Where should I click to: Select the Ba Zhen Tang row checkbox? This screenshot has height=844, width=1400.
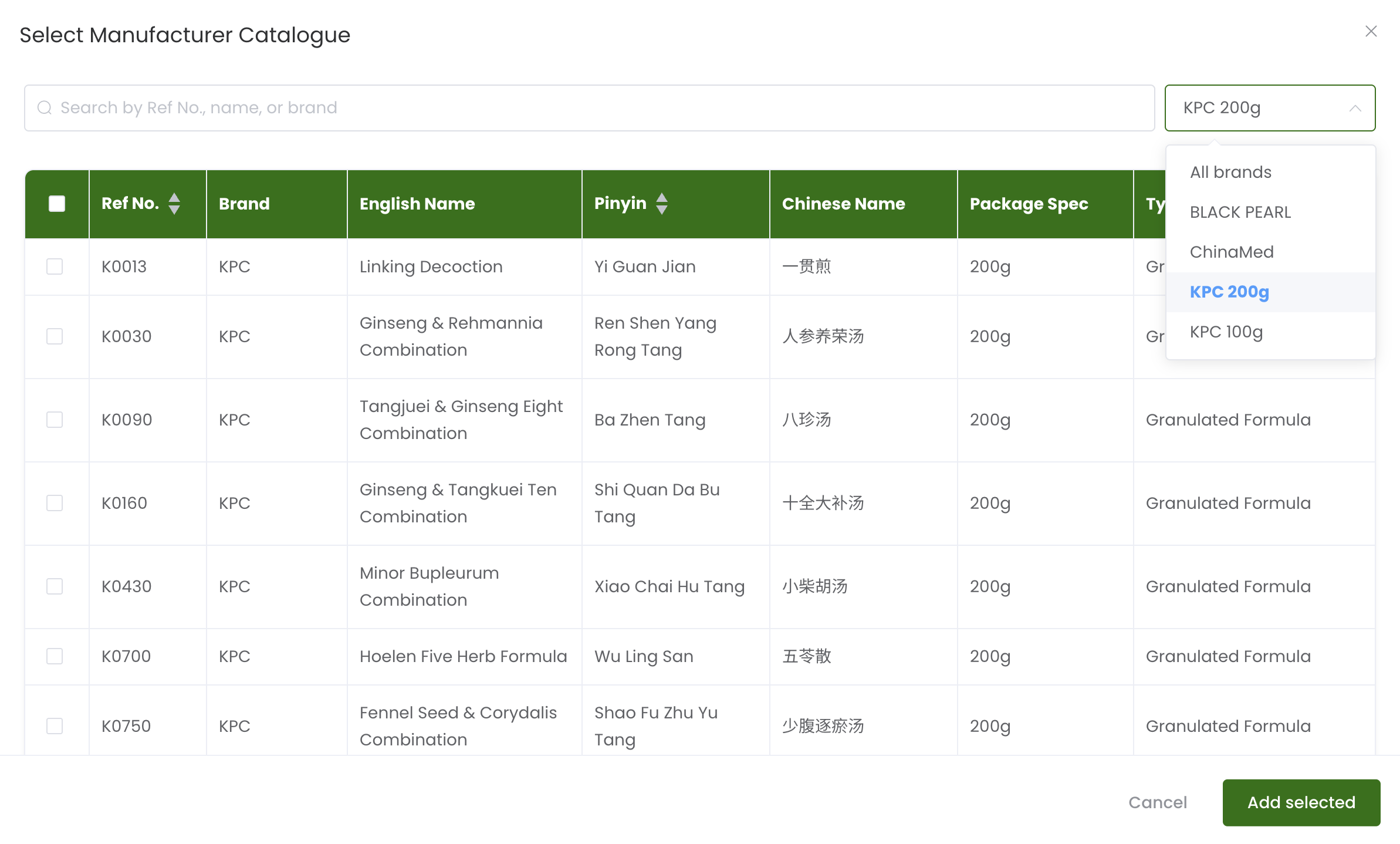point(54,420)
